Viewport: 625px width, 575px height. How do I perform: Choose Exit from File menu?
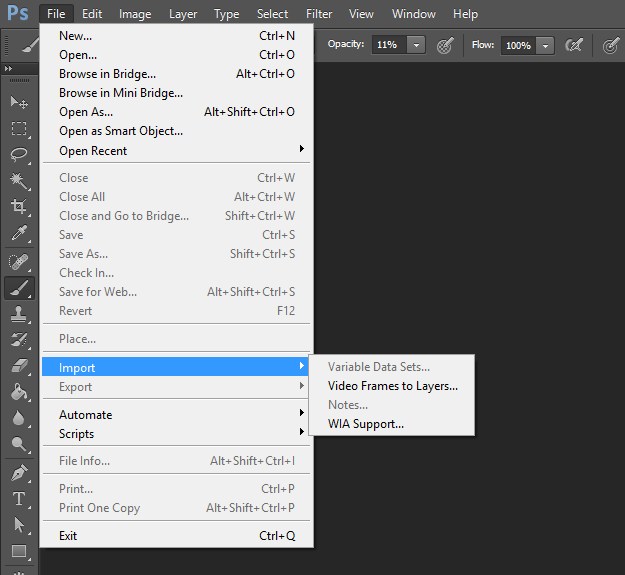coord(176,536)
